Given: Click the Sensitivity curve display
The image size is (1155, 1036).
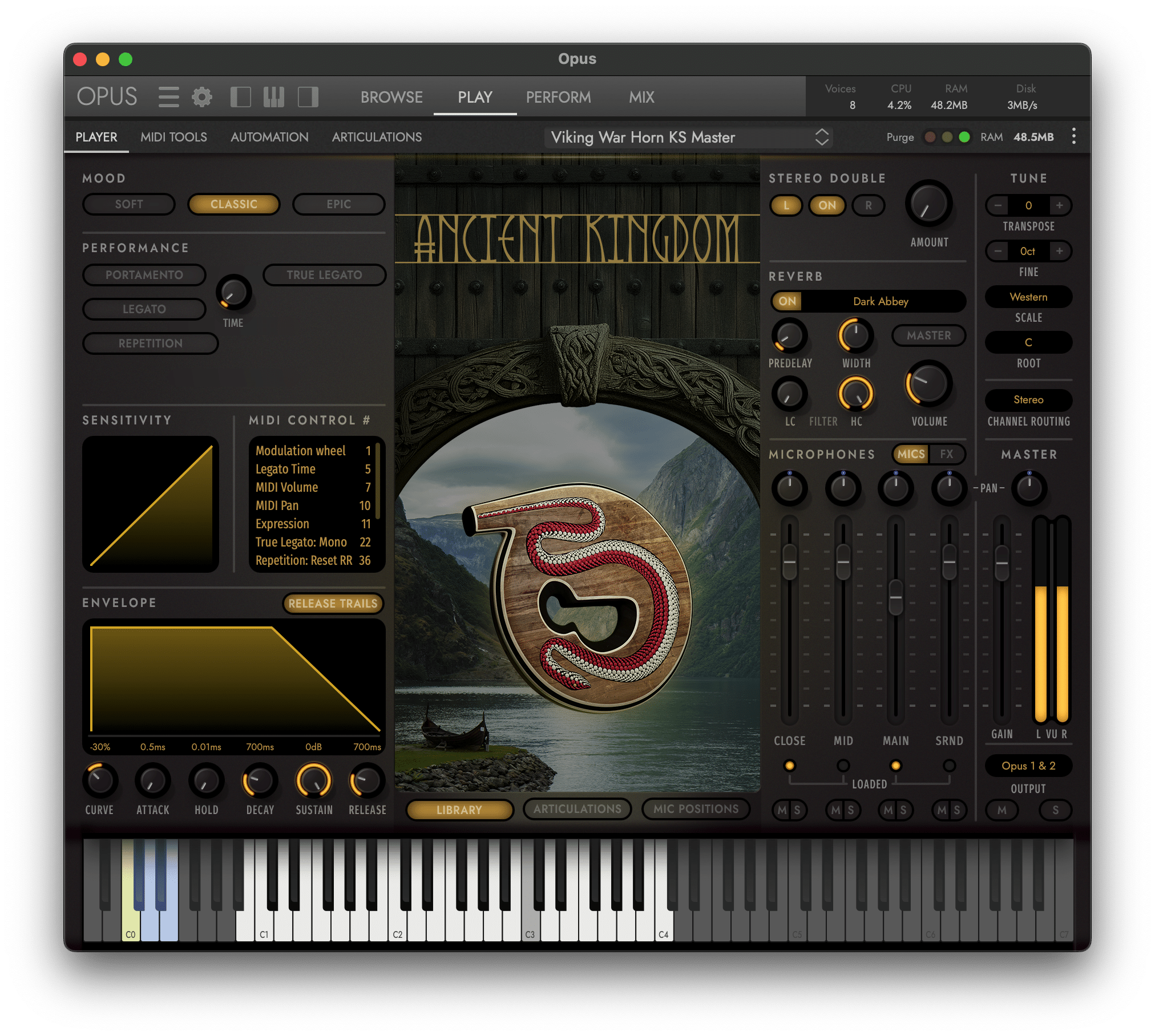Looking at the screenshot, I should coord(151,504).
